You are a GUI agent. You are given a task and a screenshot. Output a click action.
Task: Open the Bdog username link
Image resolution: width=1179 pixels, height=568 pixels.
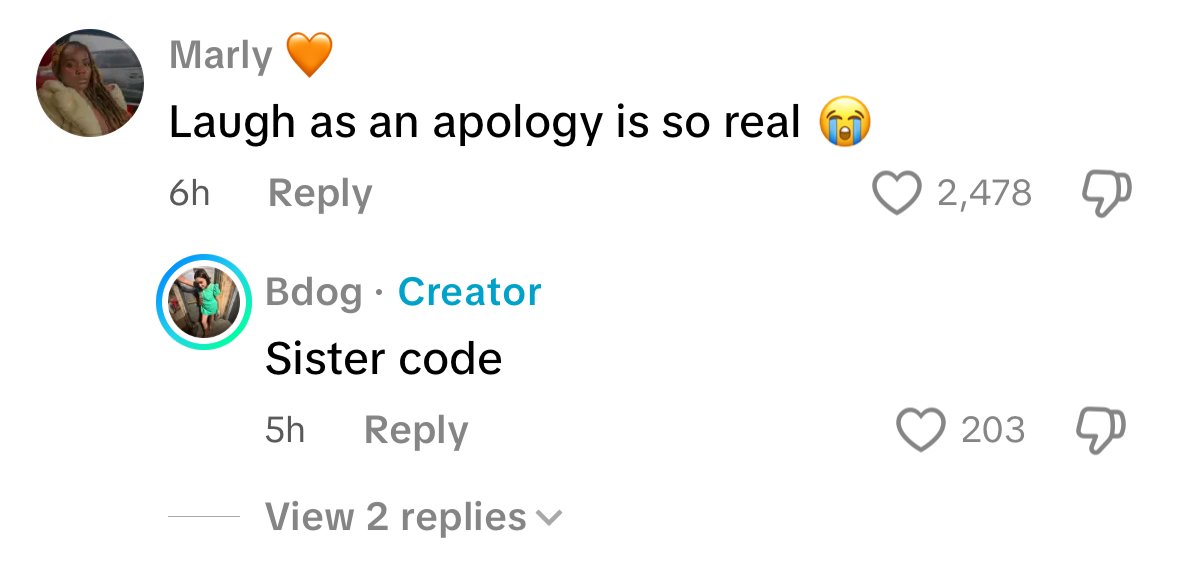[x=314, y=292]
